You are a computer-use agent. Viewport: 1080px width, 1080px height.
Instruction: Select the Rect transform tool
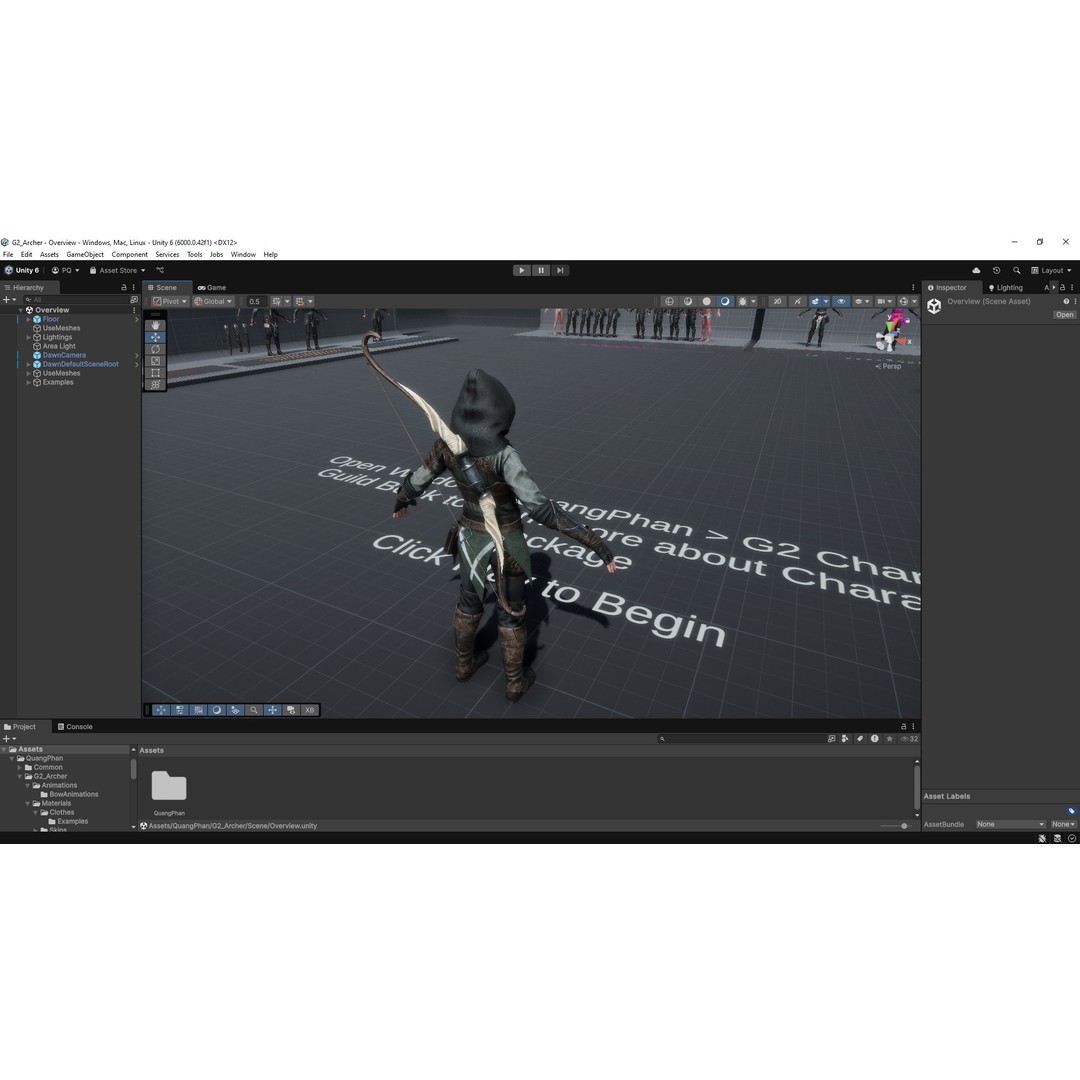[x=155, y=373]
